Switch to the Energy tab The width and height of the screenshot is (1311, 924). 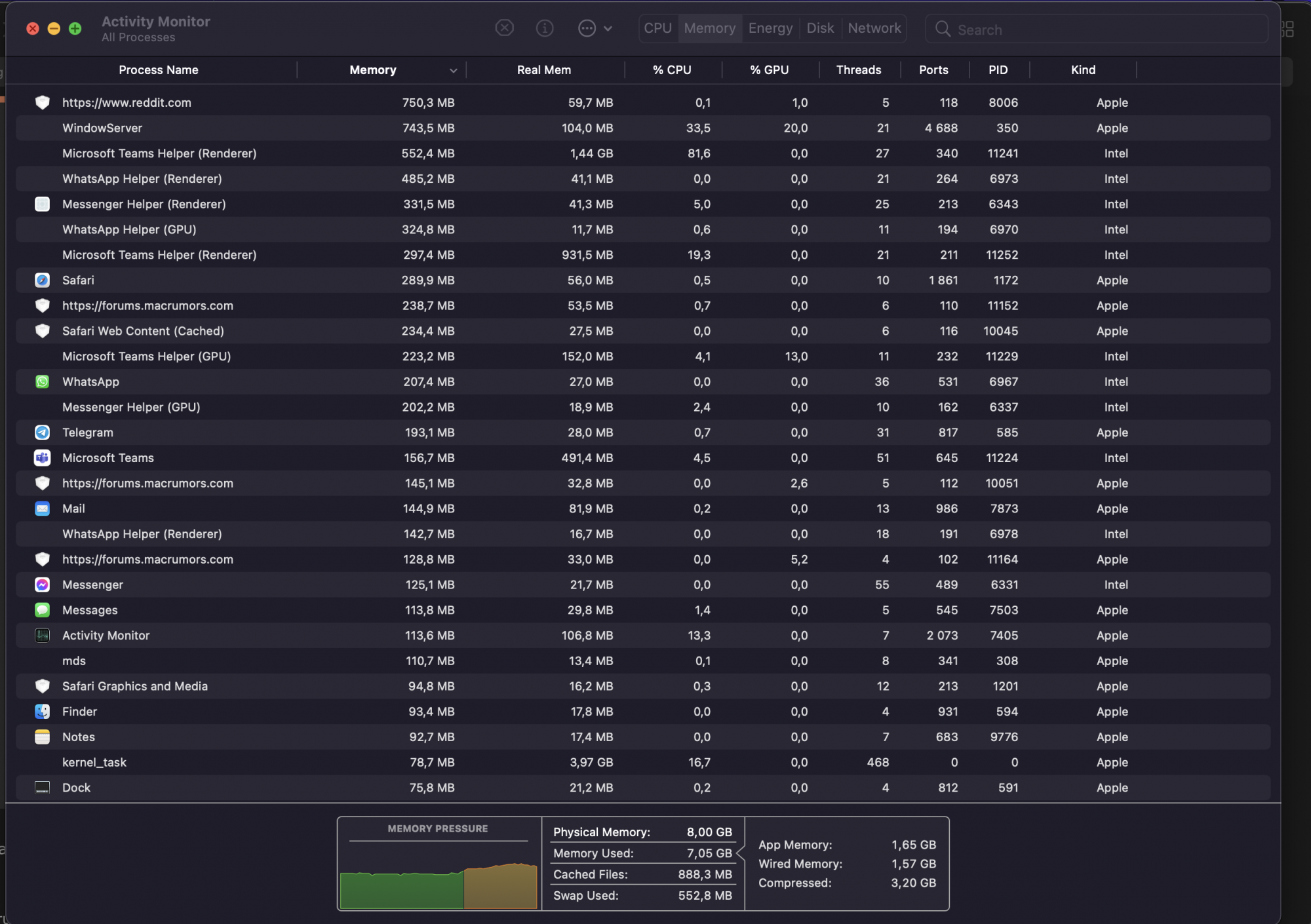770,28
